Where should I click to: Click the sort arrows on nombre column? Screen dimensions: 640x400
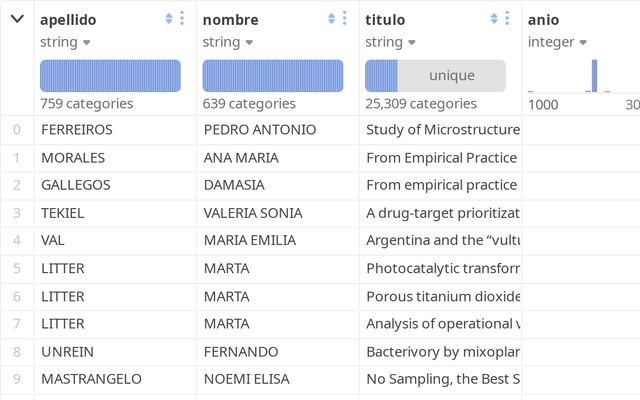click(331, 19)
